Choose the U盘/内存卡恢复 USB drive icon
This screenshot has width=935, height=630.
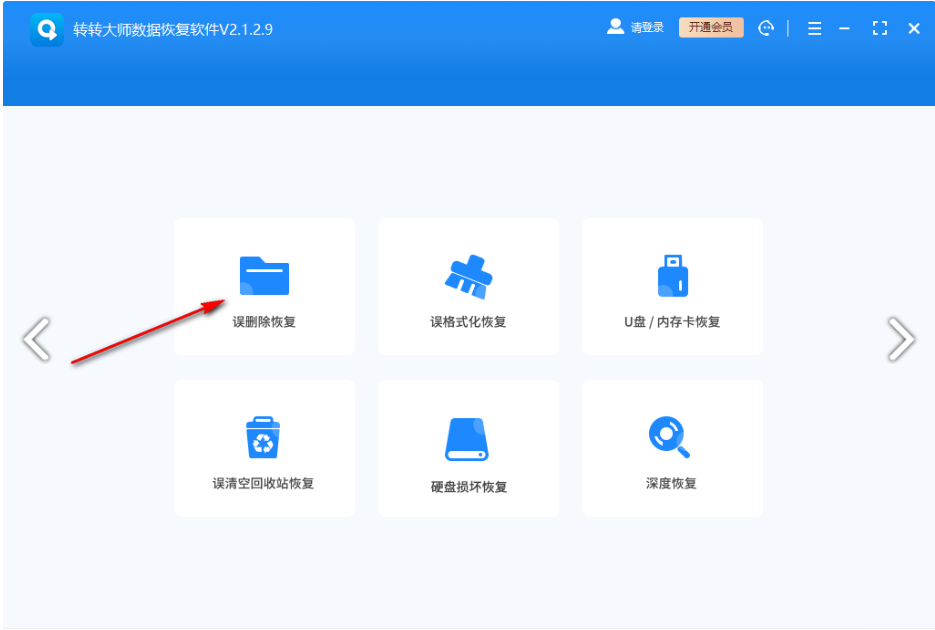tap(673, 275)
